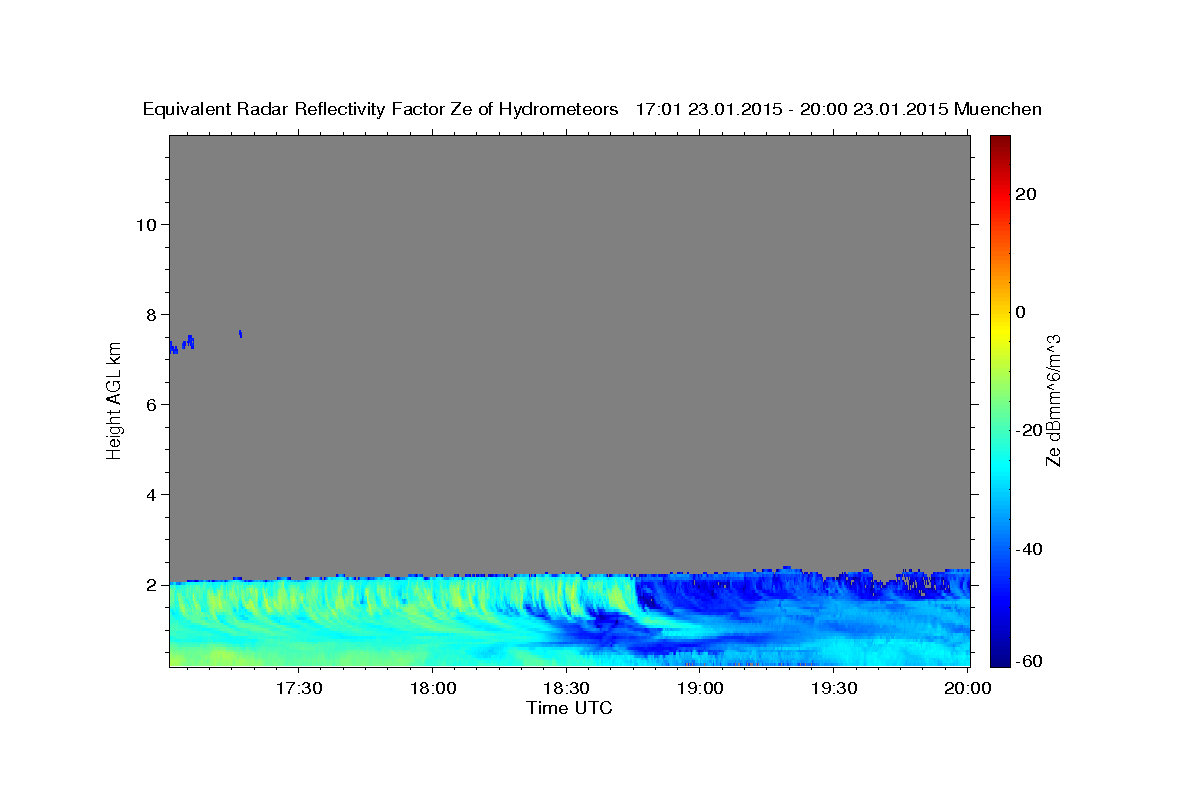Click the location label 'Muenchen'
This screenshot has height=800, width=1200.
(999, 109)
